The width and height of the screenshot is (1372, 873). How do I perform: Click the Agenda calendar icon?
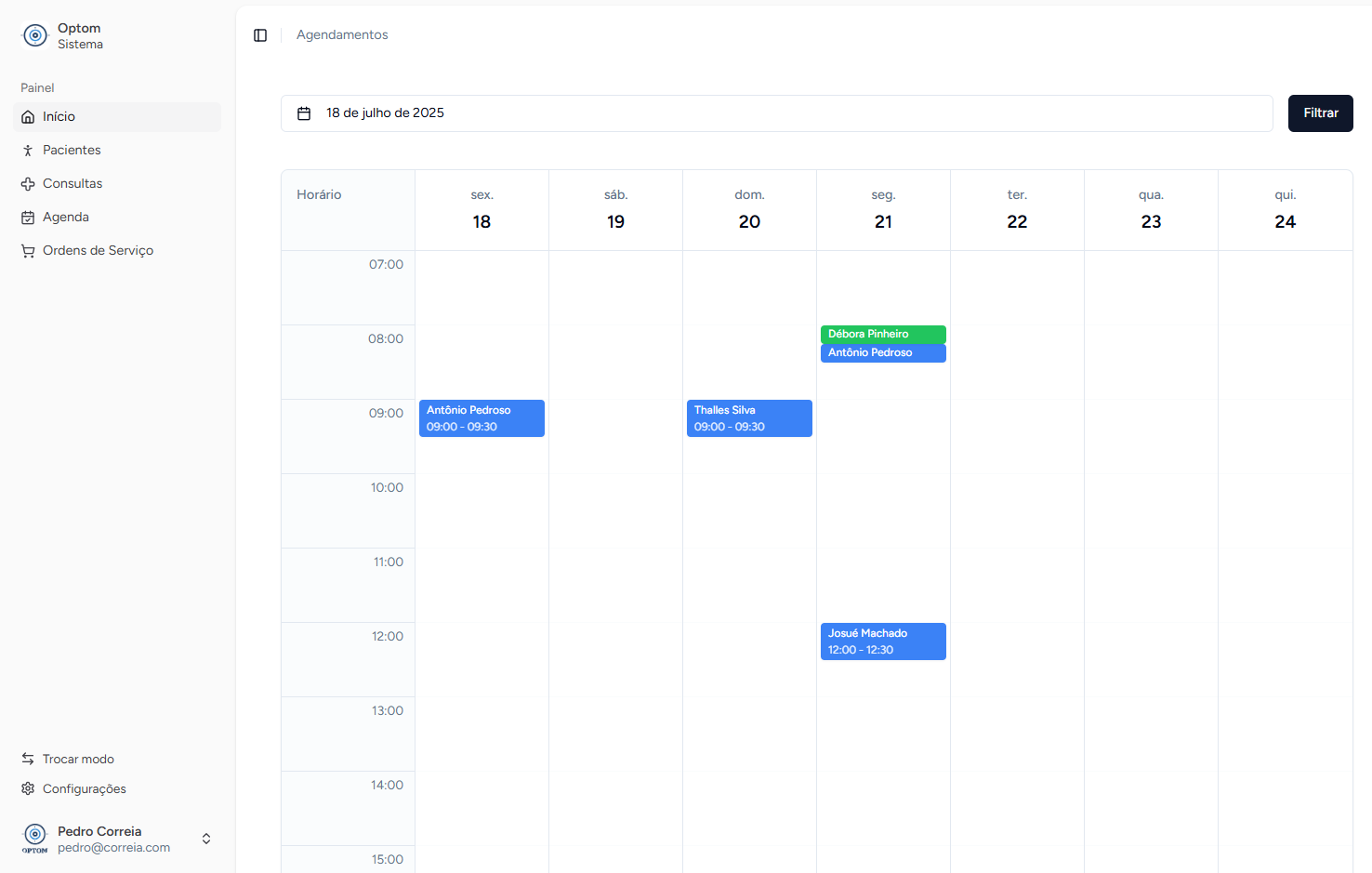(28, 218)
